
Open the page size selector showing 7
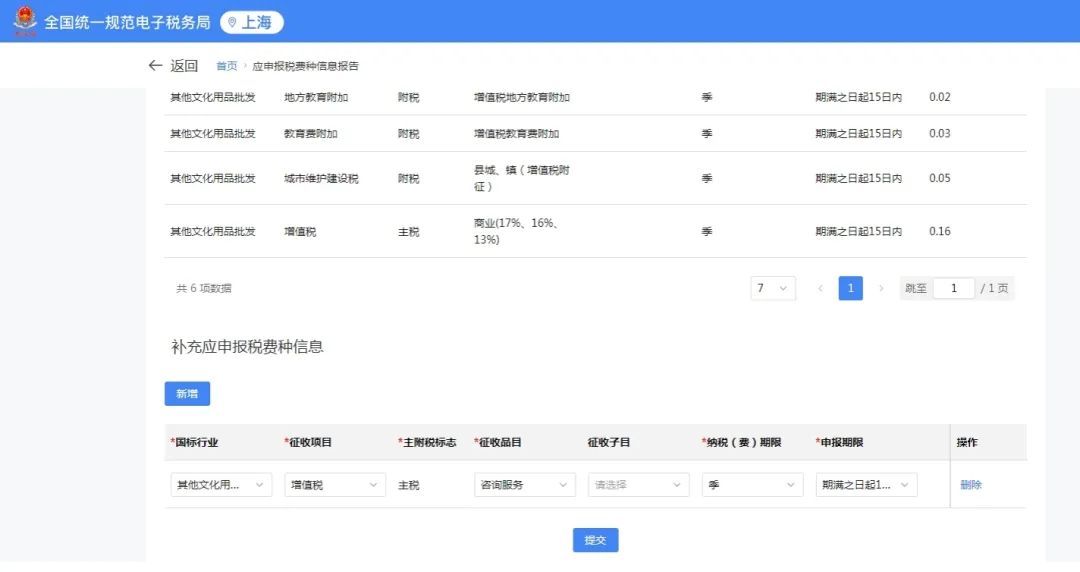coord(773,288)
